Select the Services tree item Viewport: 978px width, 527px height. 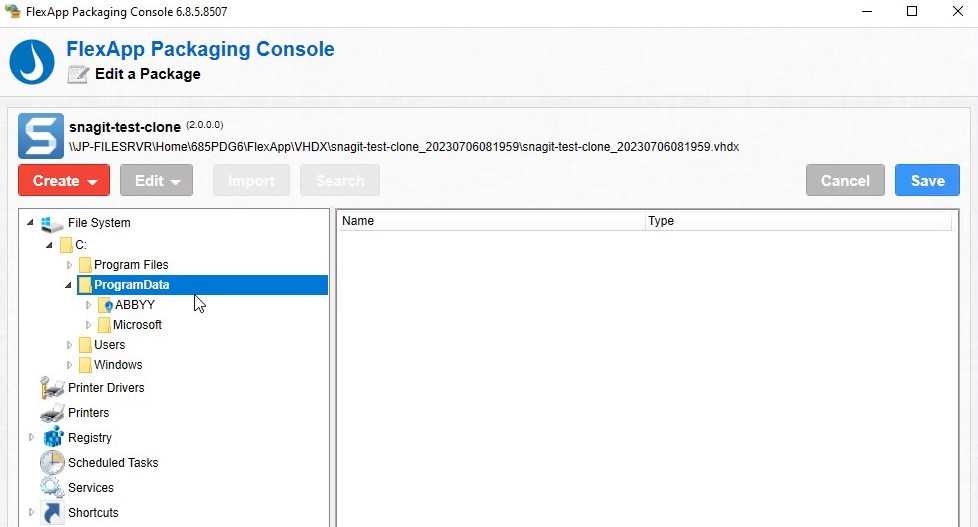[x=90, y=487]
